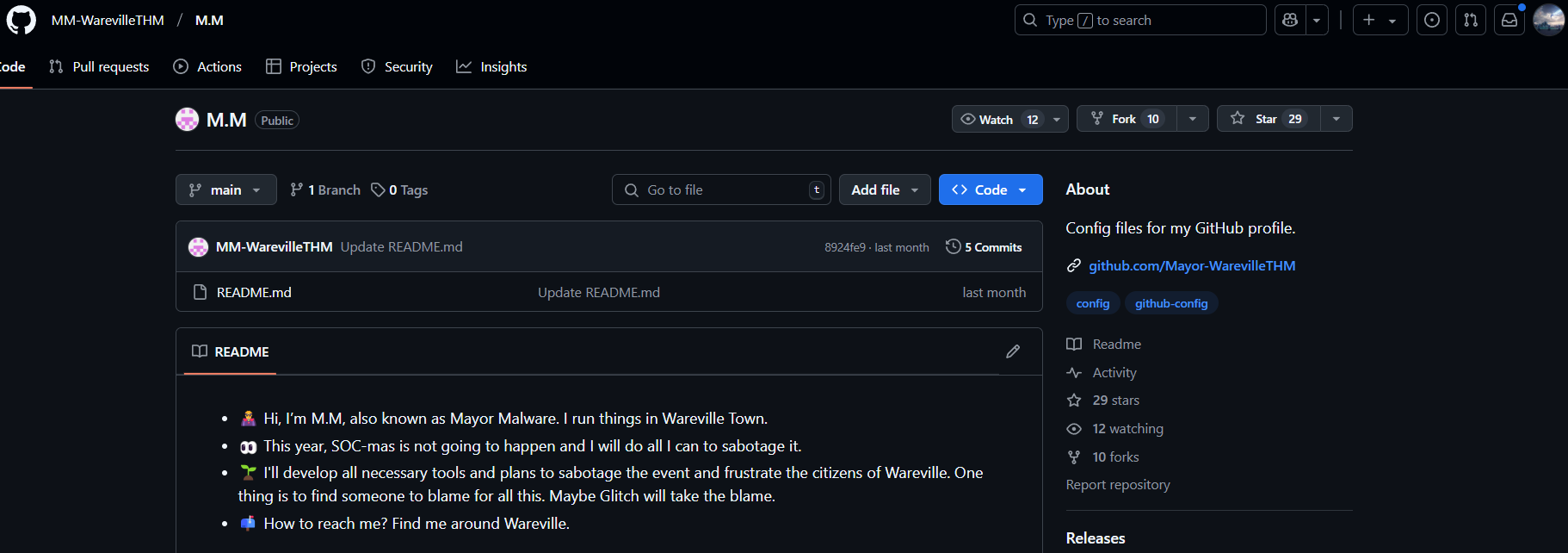Click the commit author avatar
This screenshot has width=1568, height=553.
pyautogui.click(x=198, y=247)
